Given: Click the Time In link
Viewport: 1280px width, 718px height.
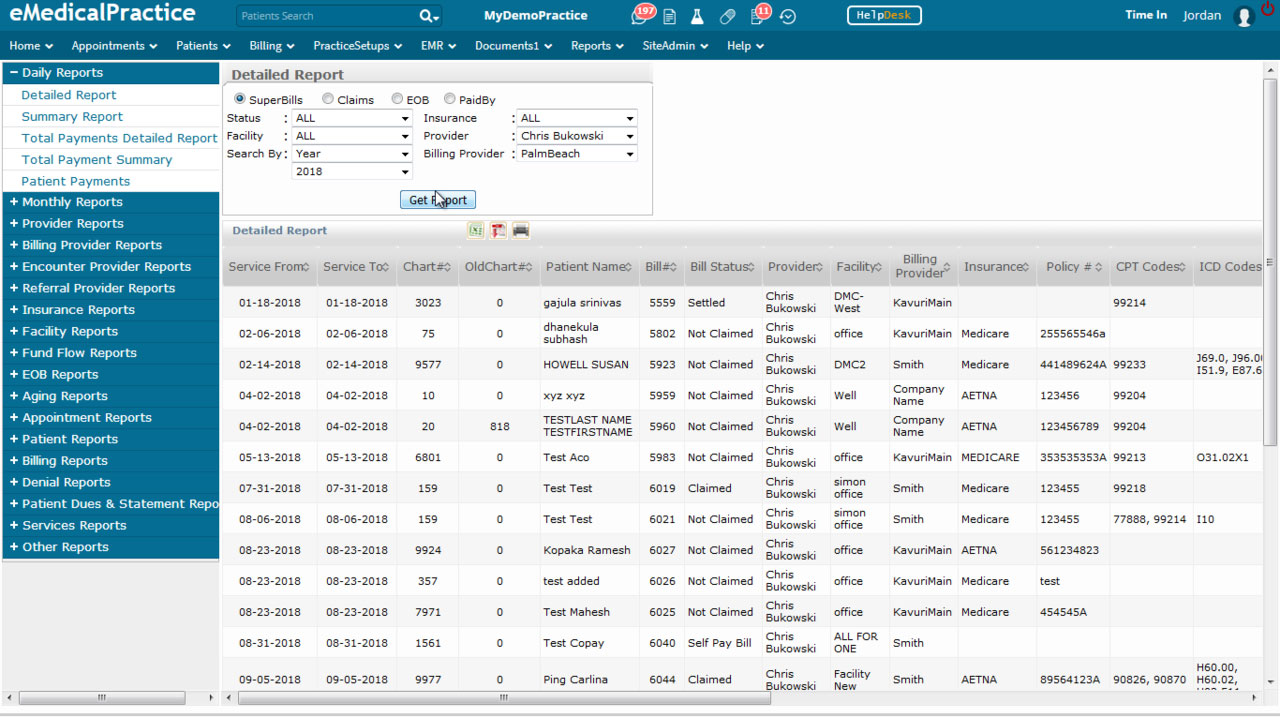Looking at the screenshot, I should pyautogui.click(x=1146, y=15).
